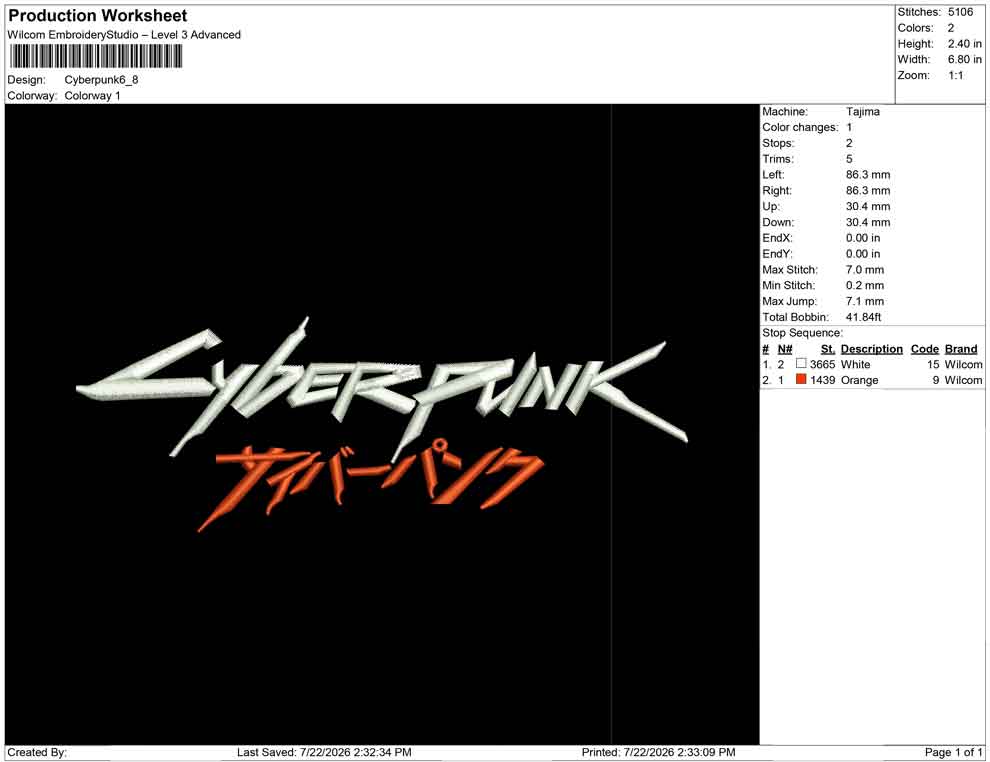Click the Stop Sequence heading
This screenshot has width=990, height=762.
click(802, 333)
